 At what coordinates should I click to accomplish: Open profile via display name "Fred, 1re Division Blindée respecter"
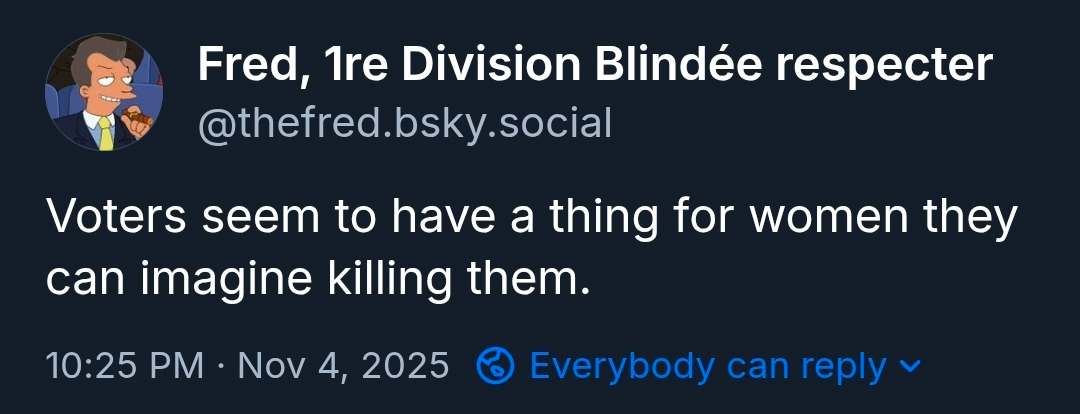tap(595, 66)
